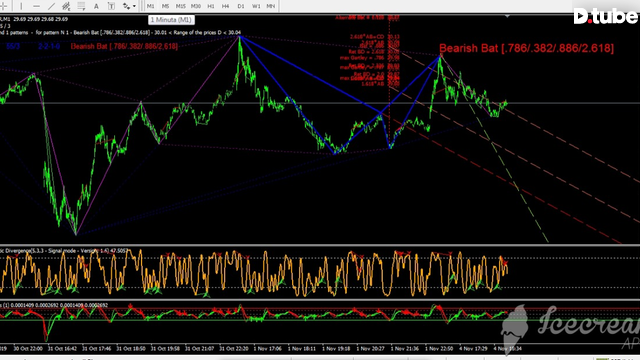This screenshot has height=360, width=640.
Task: Select the arrows objects tool
Action: (126, 6)
